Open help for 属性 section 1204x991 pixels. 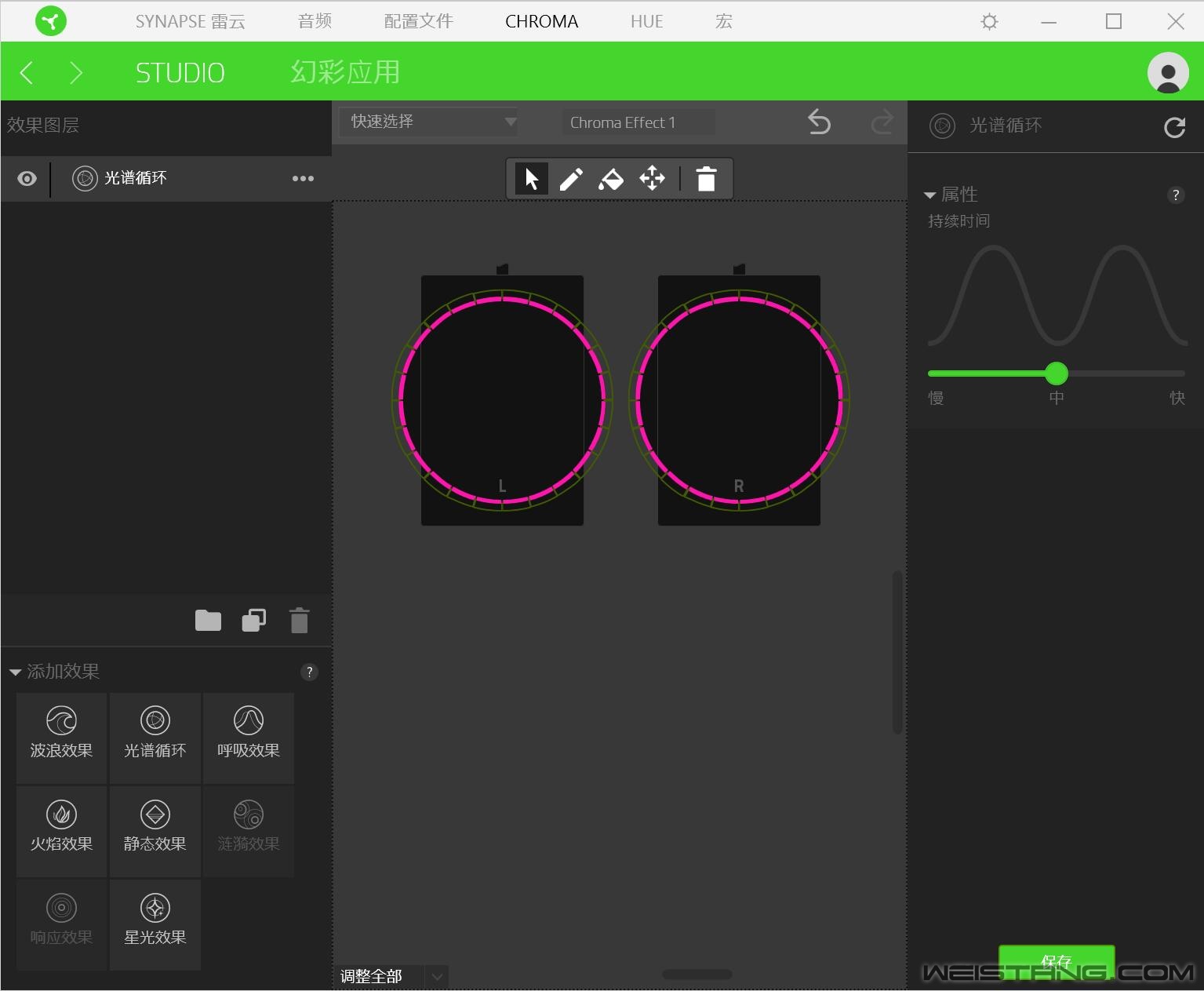(1175, 195)
